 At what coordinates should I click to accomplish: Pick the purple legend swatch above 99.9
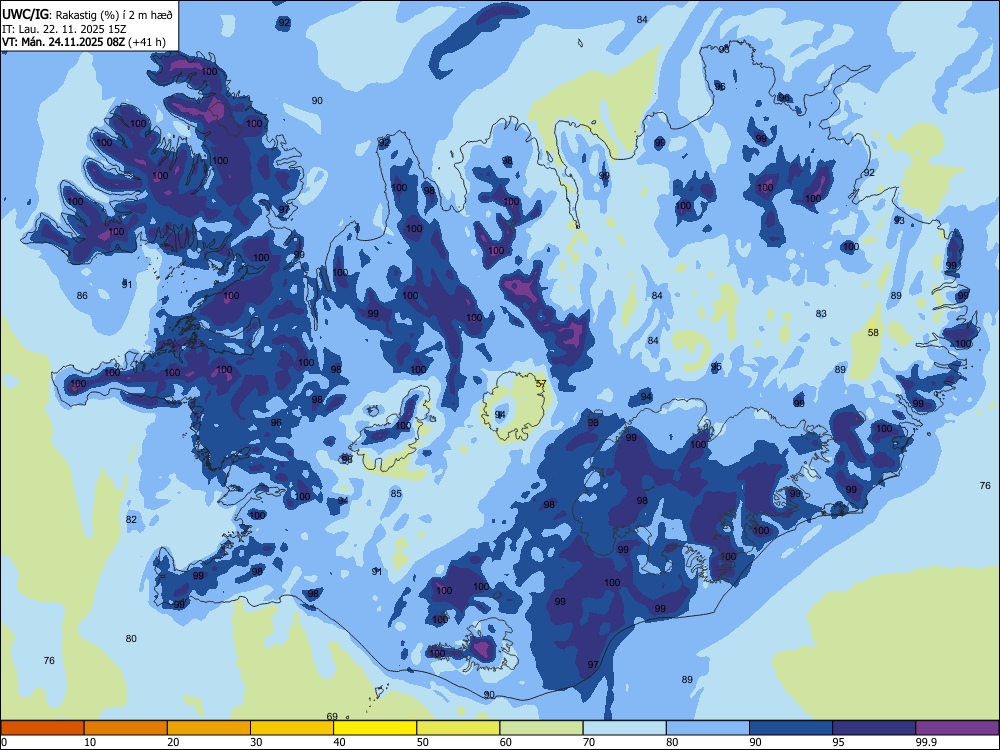coord(957,728)
